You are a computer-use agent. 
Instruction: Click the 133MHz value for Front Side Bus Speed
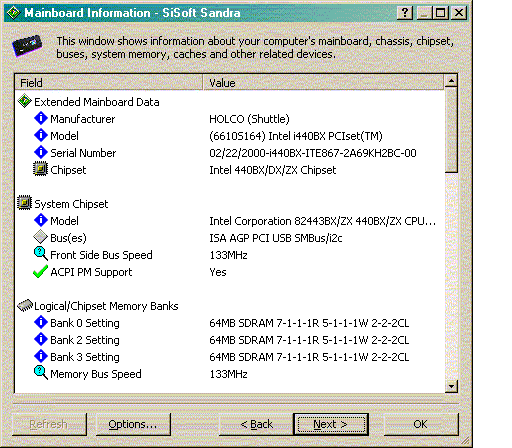coord(228,255)
